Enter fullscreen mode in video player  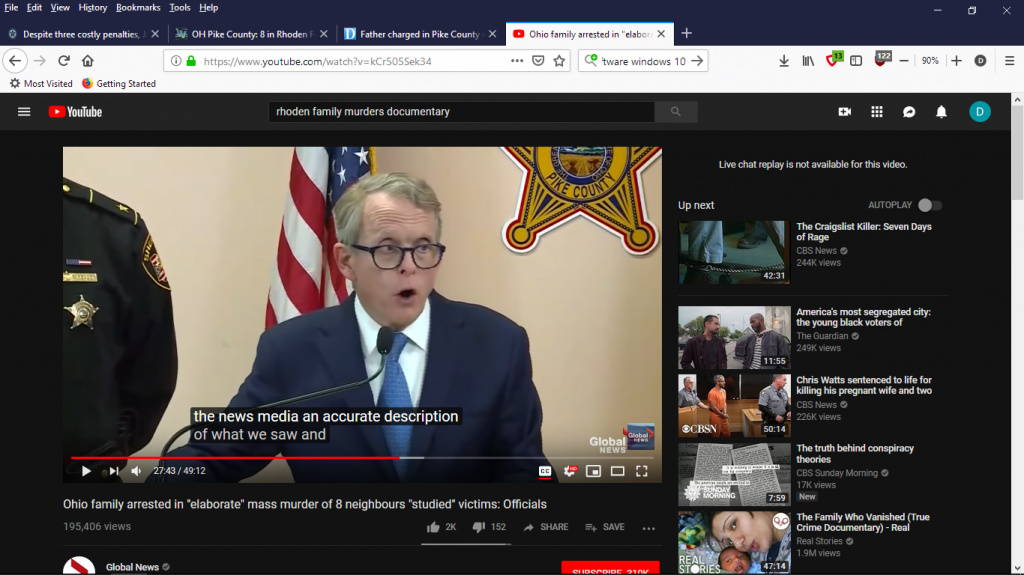coord(642,471)
